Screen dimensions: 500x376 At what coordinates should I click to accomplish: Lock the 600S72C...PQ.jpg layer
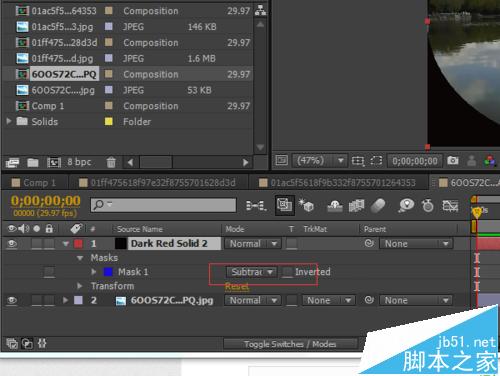(49, 300)
